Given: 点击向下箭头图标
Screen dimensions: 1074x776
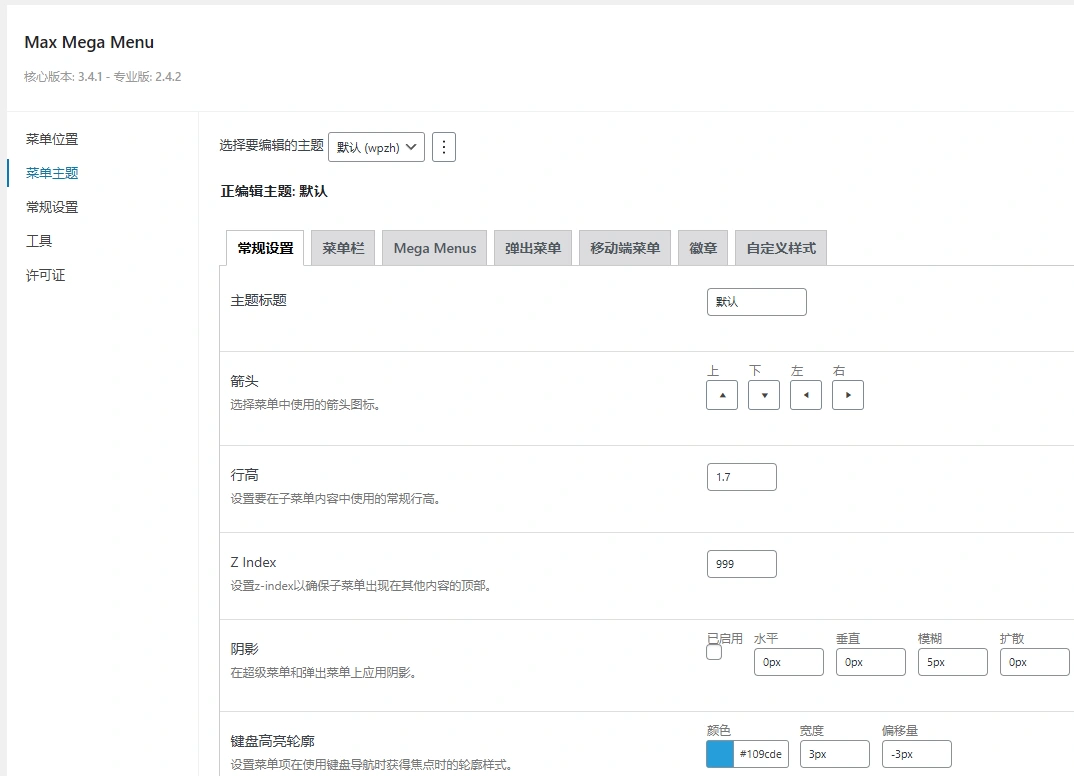Looking at the screenshot, I should pyautogui.click(x=764, y=395).
